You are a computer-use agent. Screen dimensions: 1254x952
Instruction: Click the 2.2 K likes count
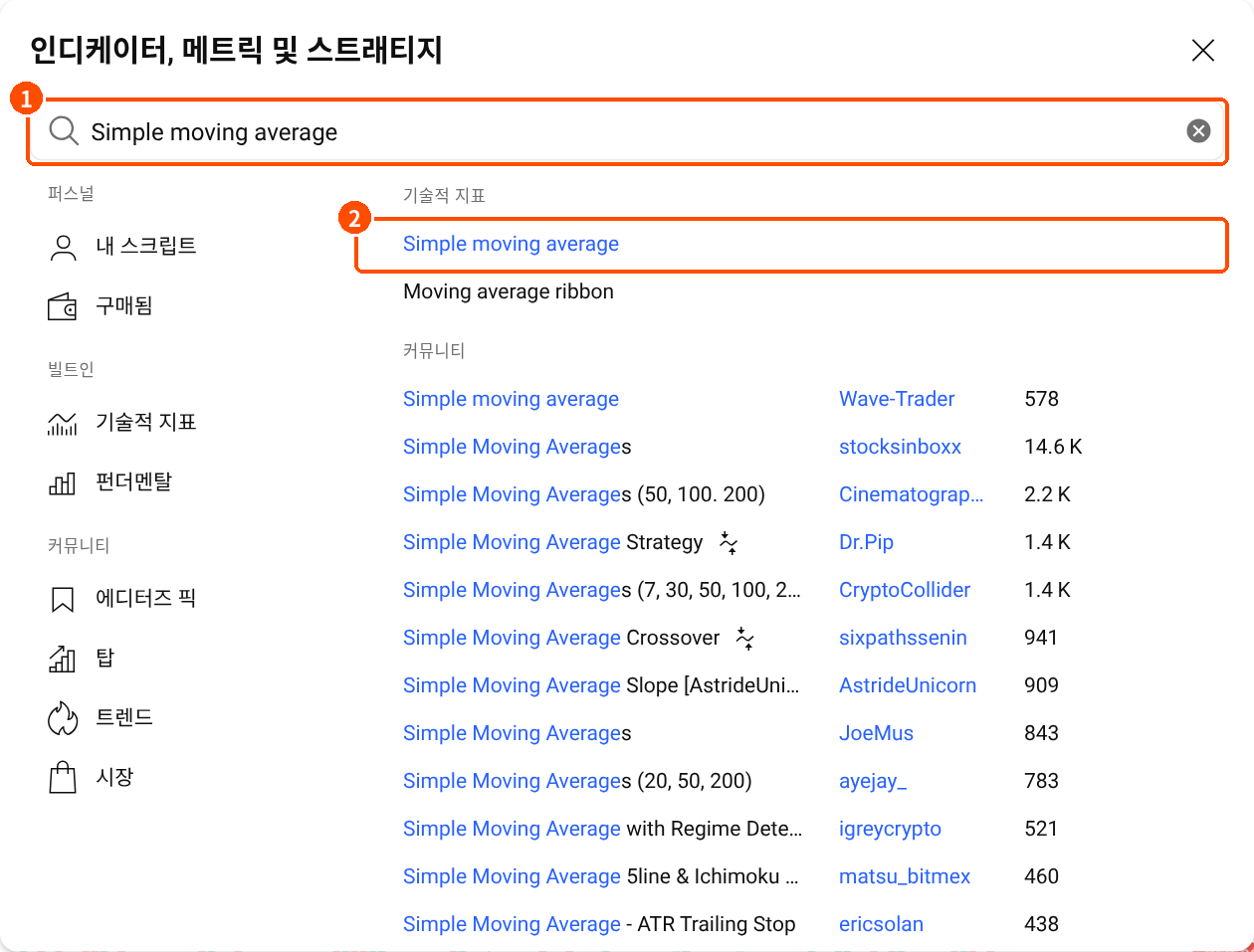coord(1047,494)
